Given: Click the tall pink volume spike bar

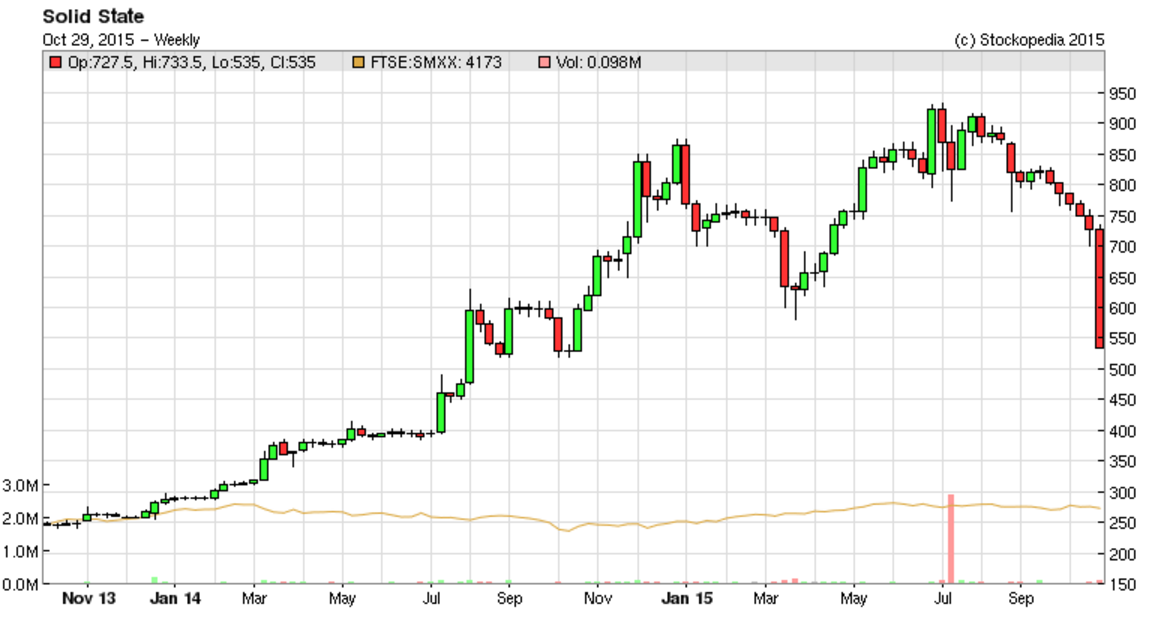Looking at the screenshot, I should click(951, 539).
